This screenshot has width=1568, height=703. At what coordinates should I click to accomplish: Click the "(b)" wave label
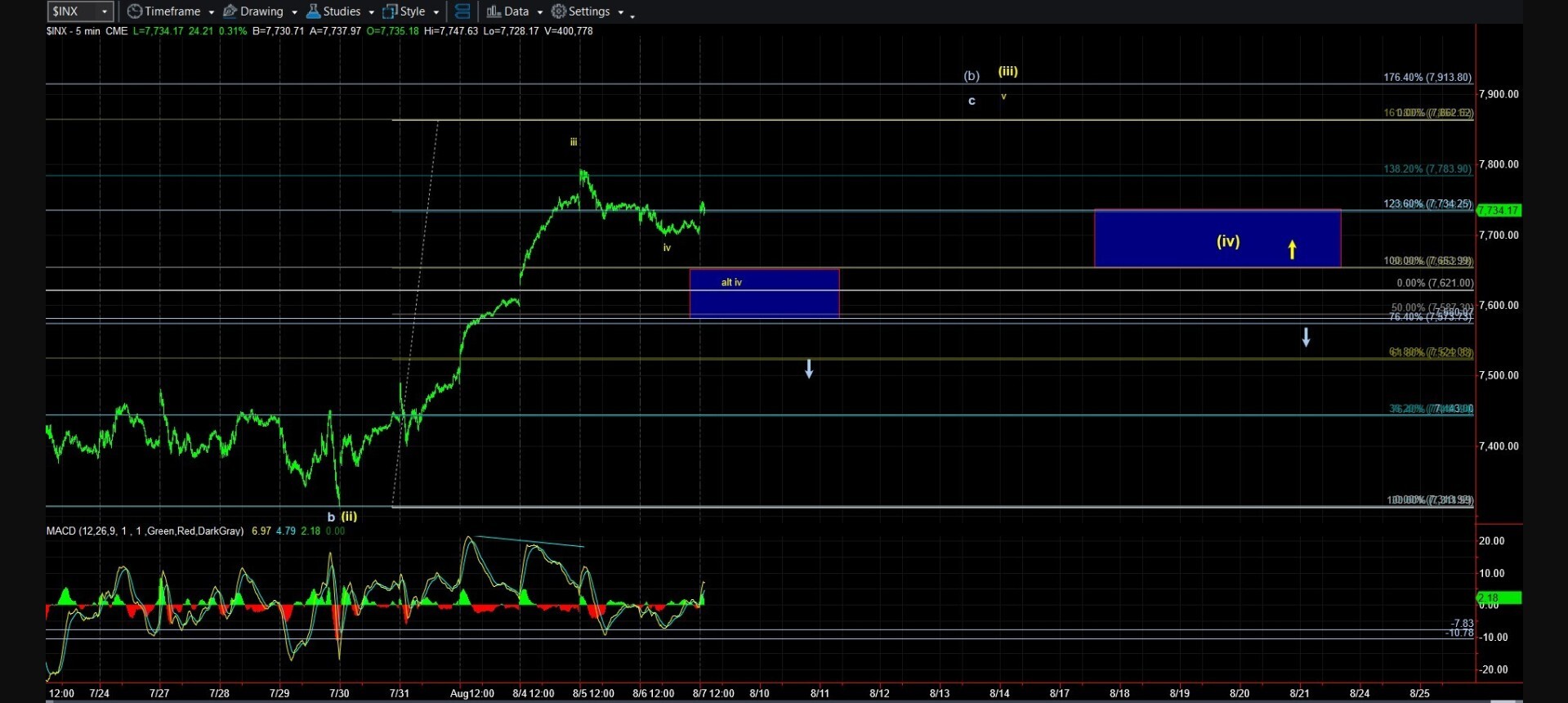(972, 76)
